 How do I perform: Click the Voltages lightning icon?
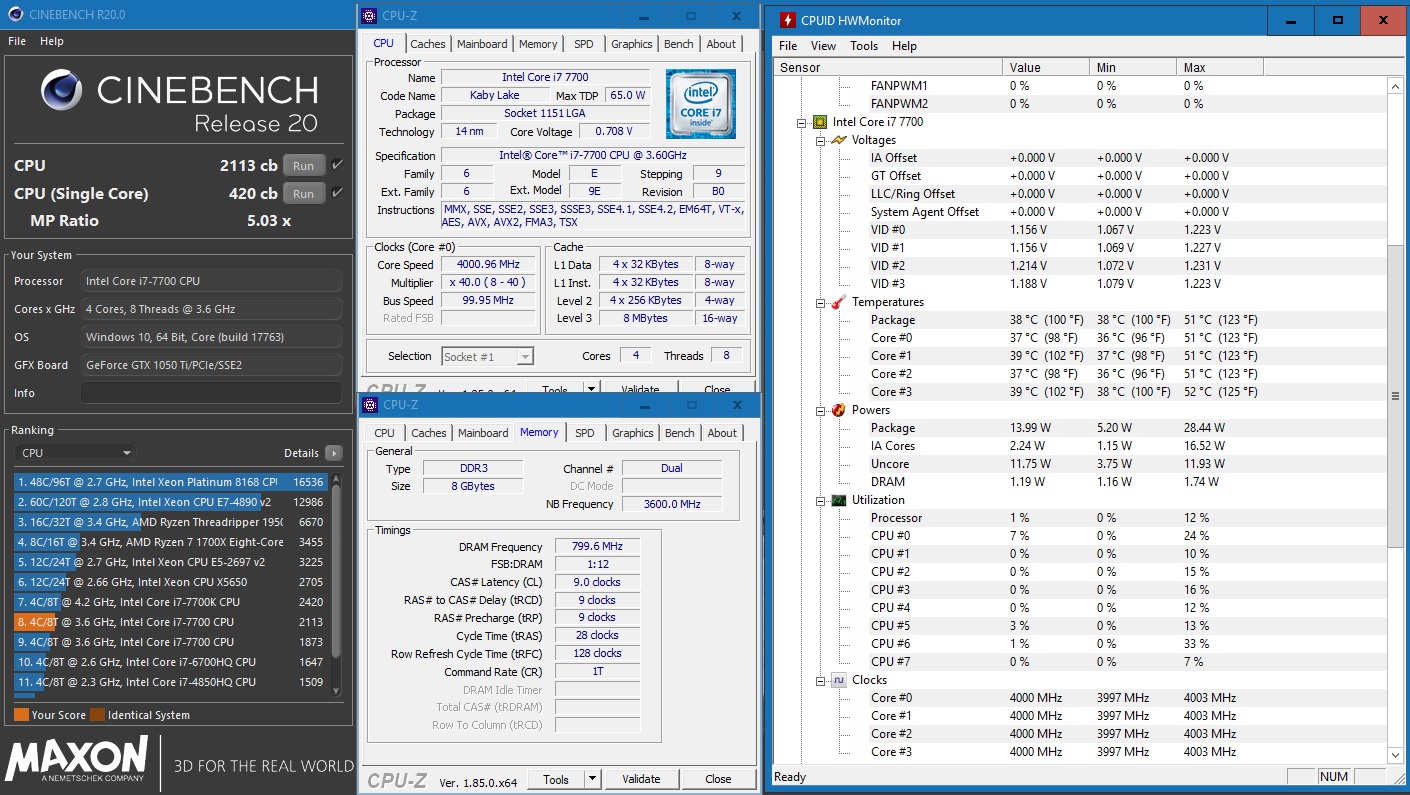click(x=839, y=140)
